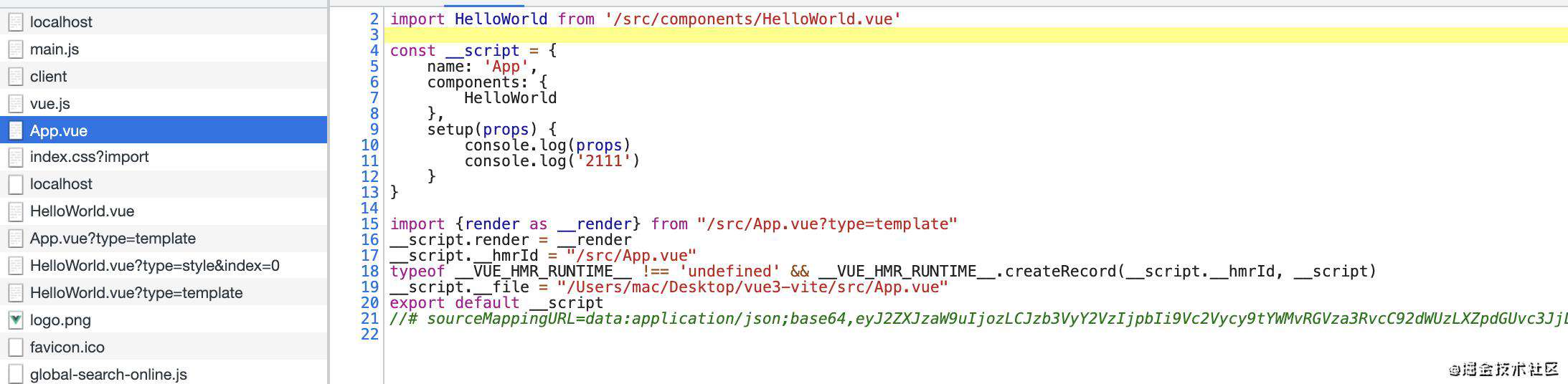Click the image icon beside logo.png

(15, 320)
